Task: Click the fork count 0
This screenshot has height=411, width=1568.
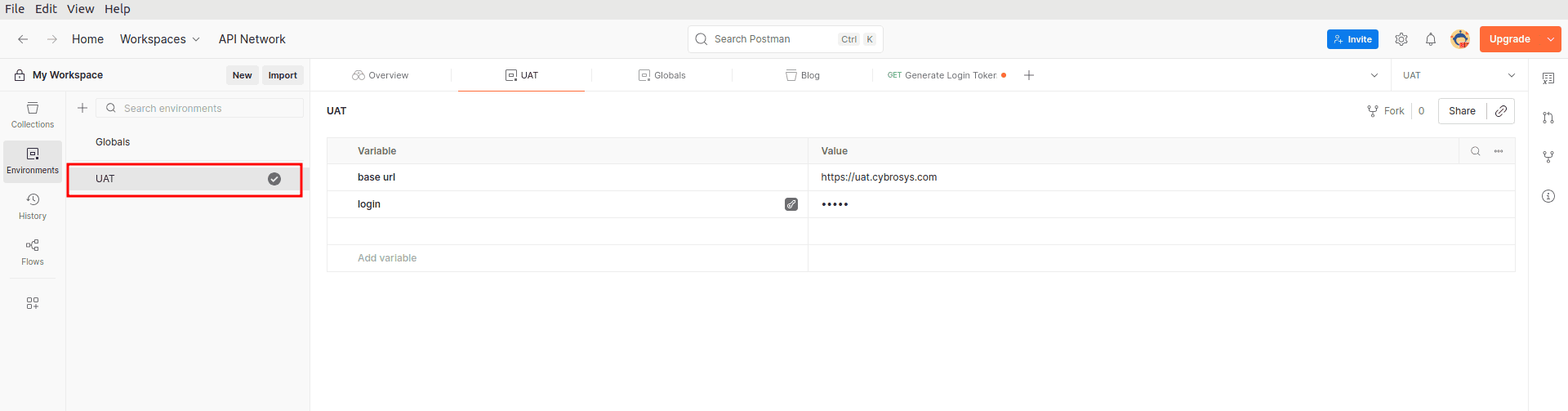Action: pos(1421,111)
